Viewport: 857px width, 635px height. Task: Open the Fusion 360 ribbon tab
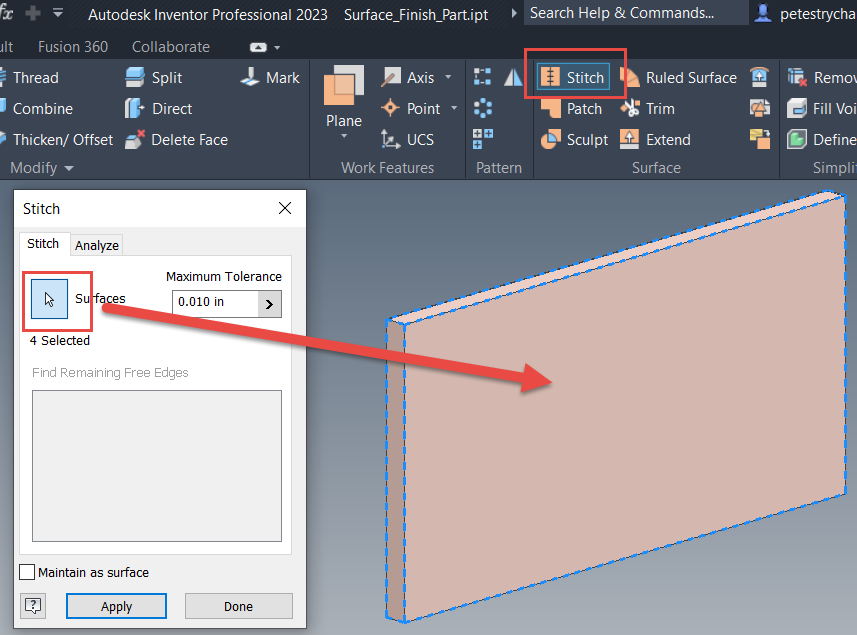[73, 46]
